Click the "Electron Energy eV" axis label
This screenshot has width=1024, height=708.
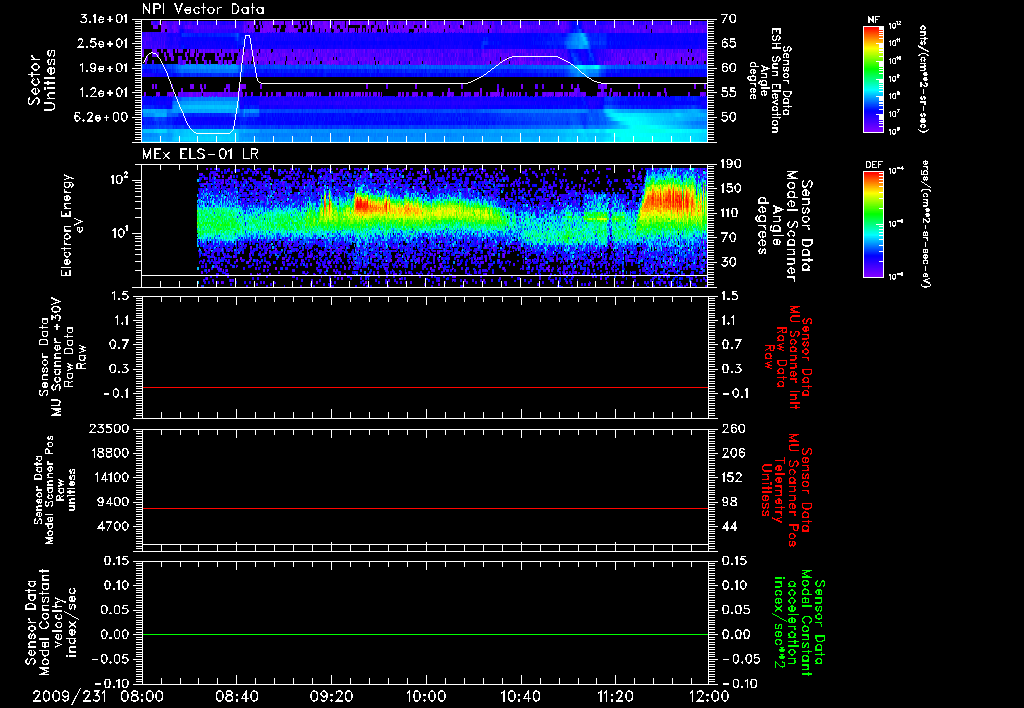[x=72, y=225]
